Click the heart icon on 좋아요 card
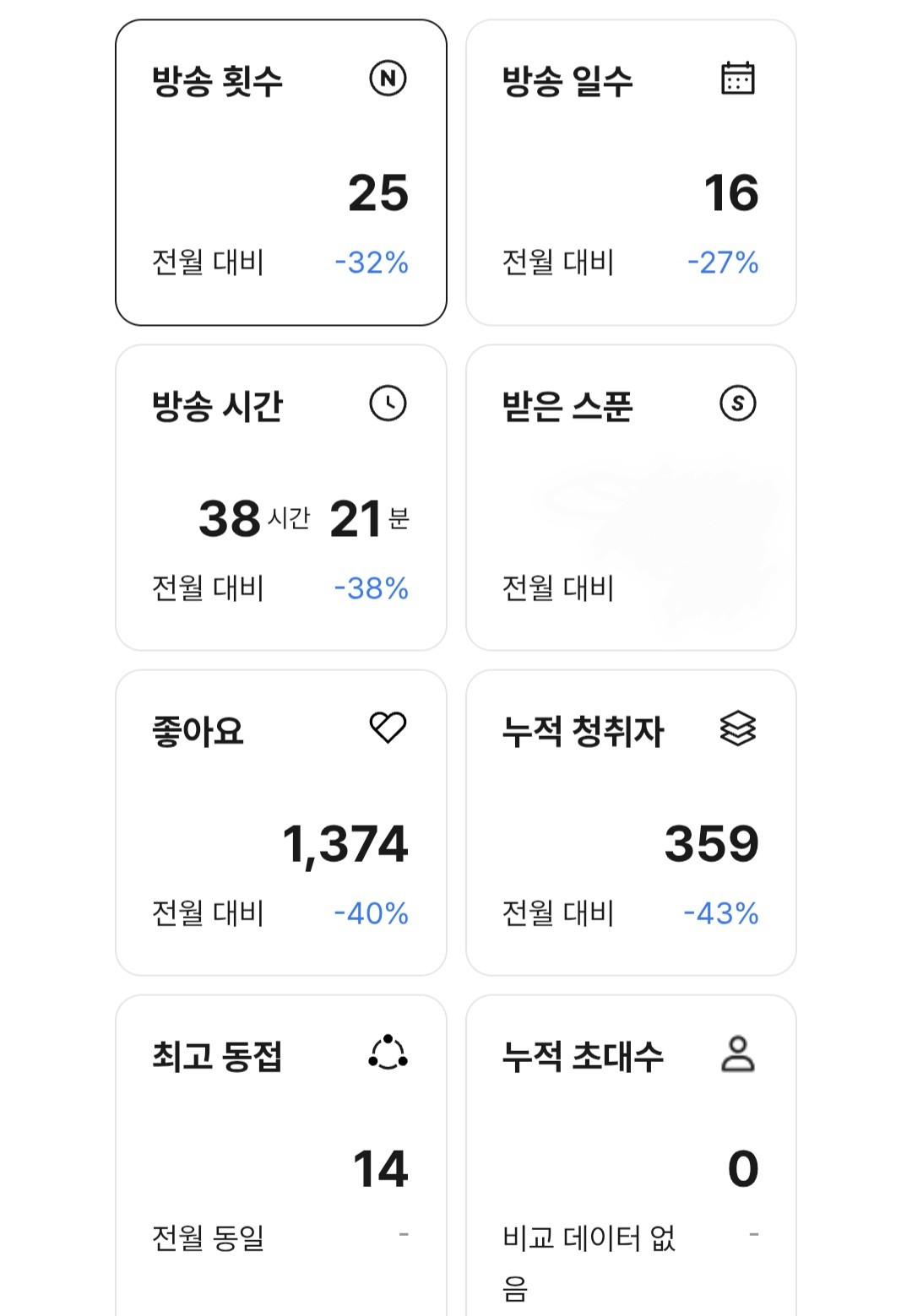The width and height of the screenshot is (912, 1316). [388, 728]
